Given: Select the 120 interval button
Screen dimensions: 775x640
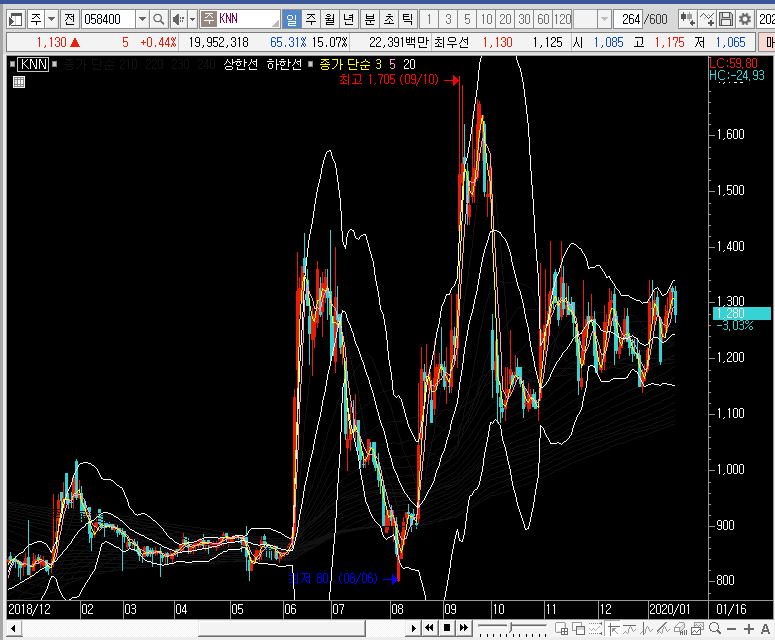Looking at the screenshot, I should tap(562, 20).
